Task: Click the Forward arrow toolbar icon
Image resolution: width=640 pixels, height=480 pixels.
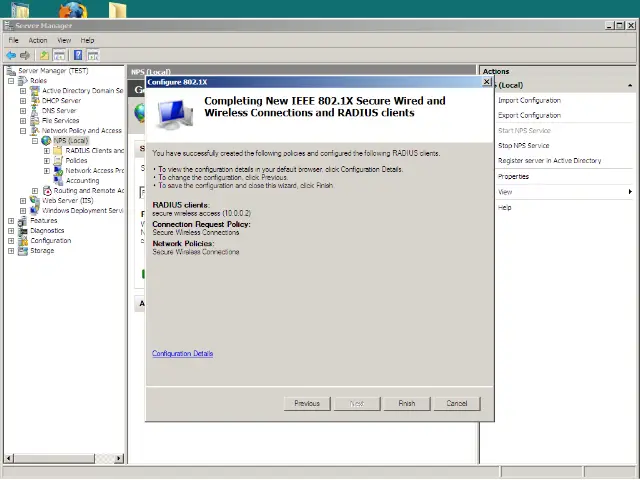Action: 25,55
